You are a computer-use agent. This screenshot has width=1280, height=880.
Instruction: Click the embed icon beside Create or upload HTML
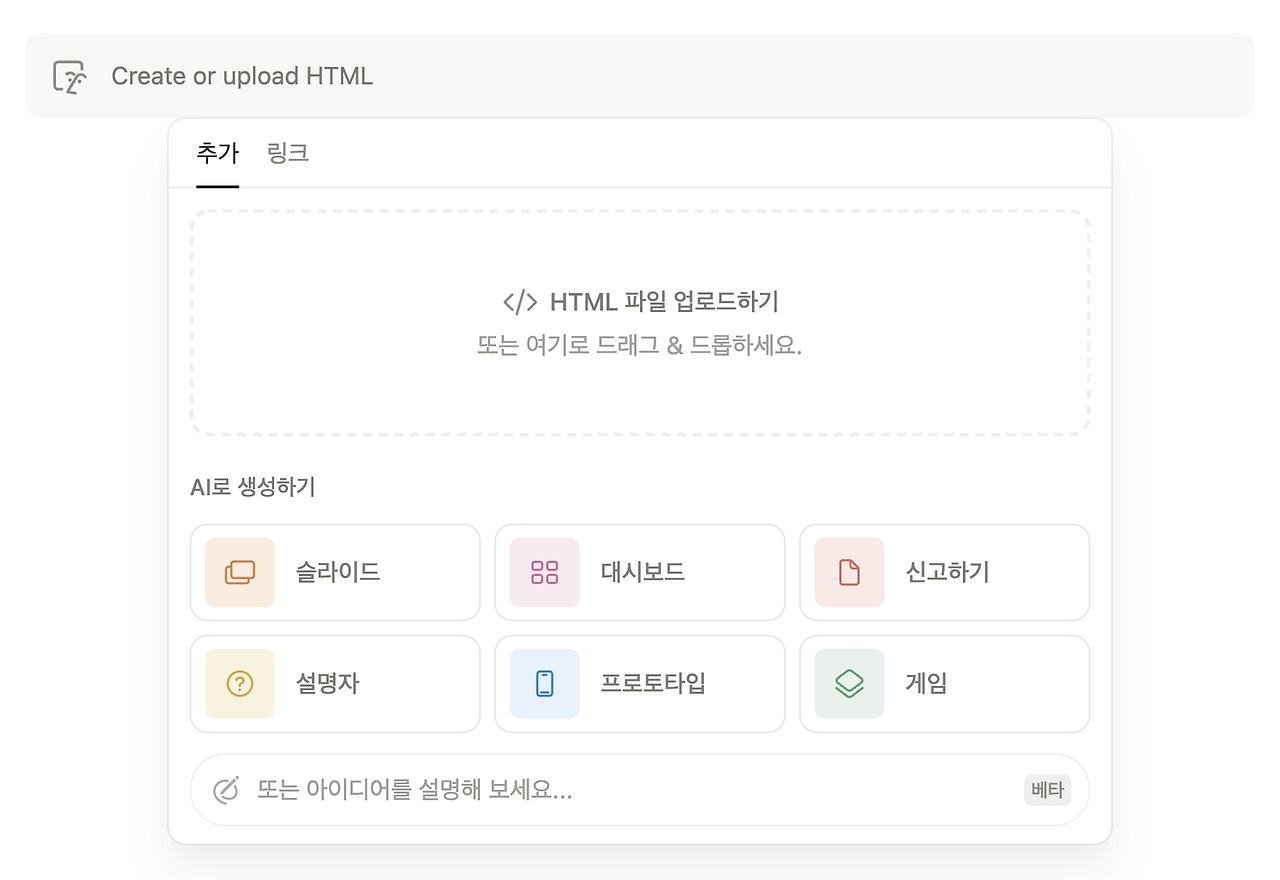[69, 76]
